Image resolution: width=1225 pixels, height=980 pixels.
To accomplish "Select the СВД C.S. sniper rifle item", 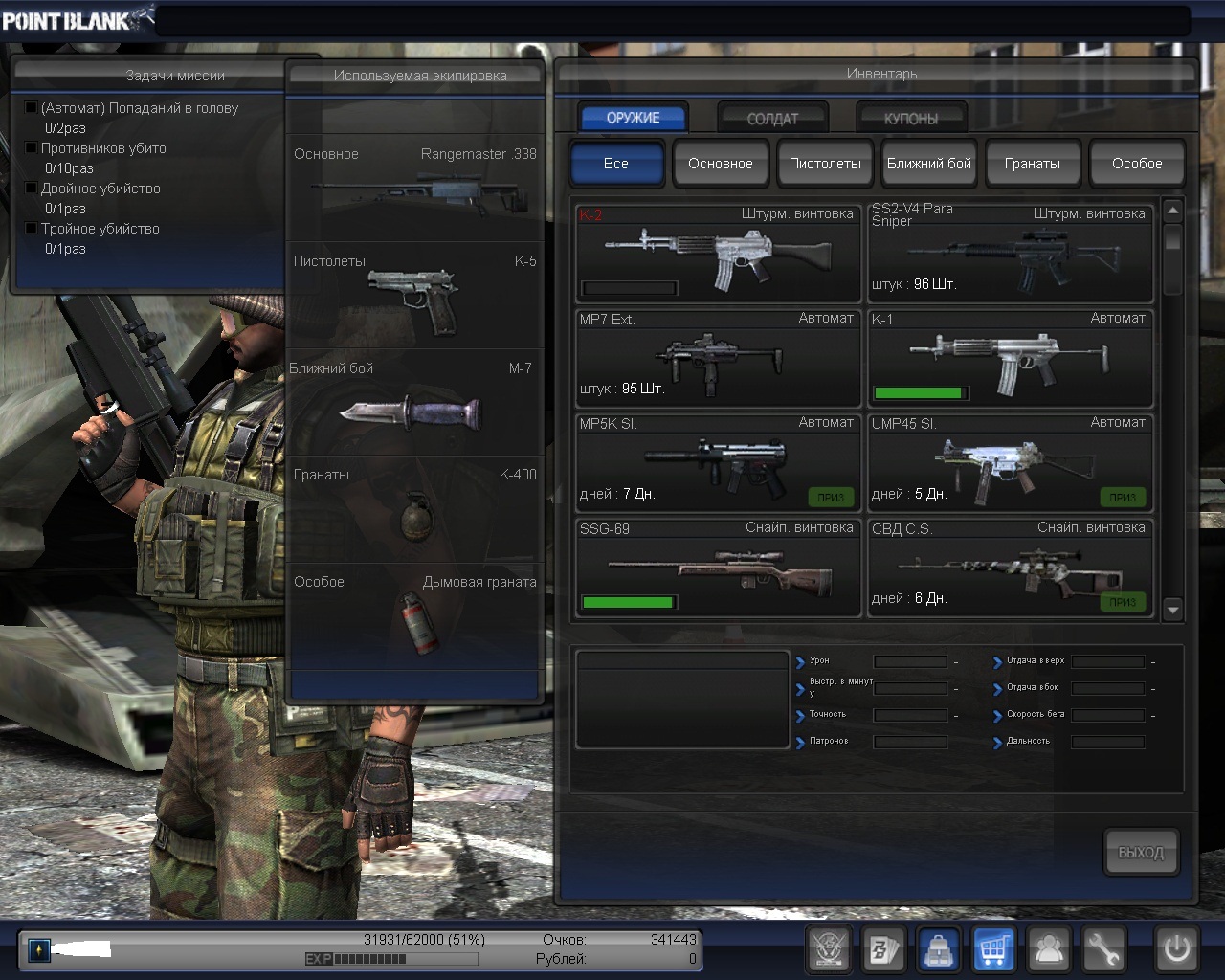I will click(1010, 567).
